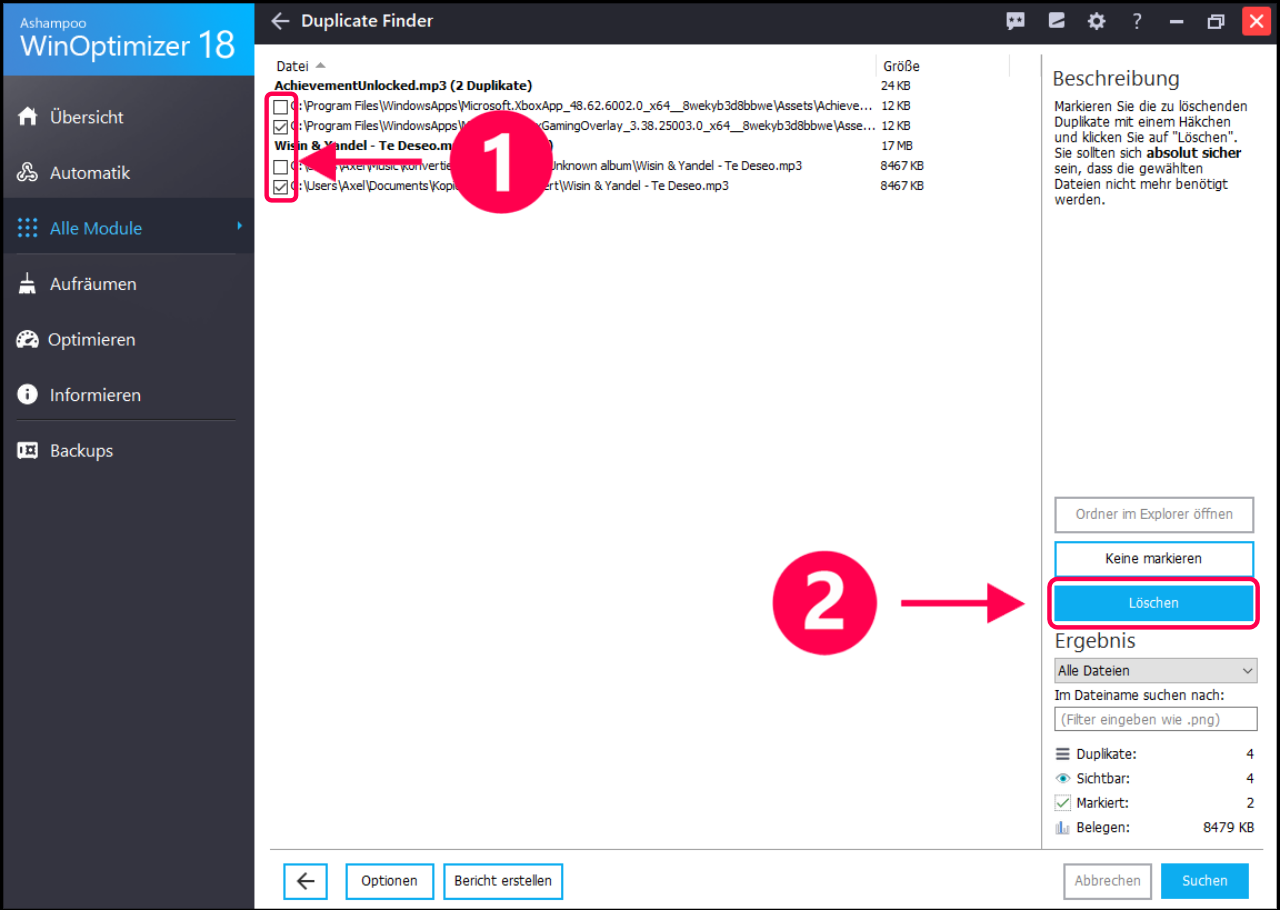Image resolution: width=1280 pixels, height=910 pixels.
Task: Click the Optimieren gauge icon
Action: coord(28,339)
